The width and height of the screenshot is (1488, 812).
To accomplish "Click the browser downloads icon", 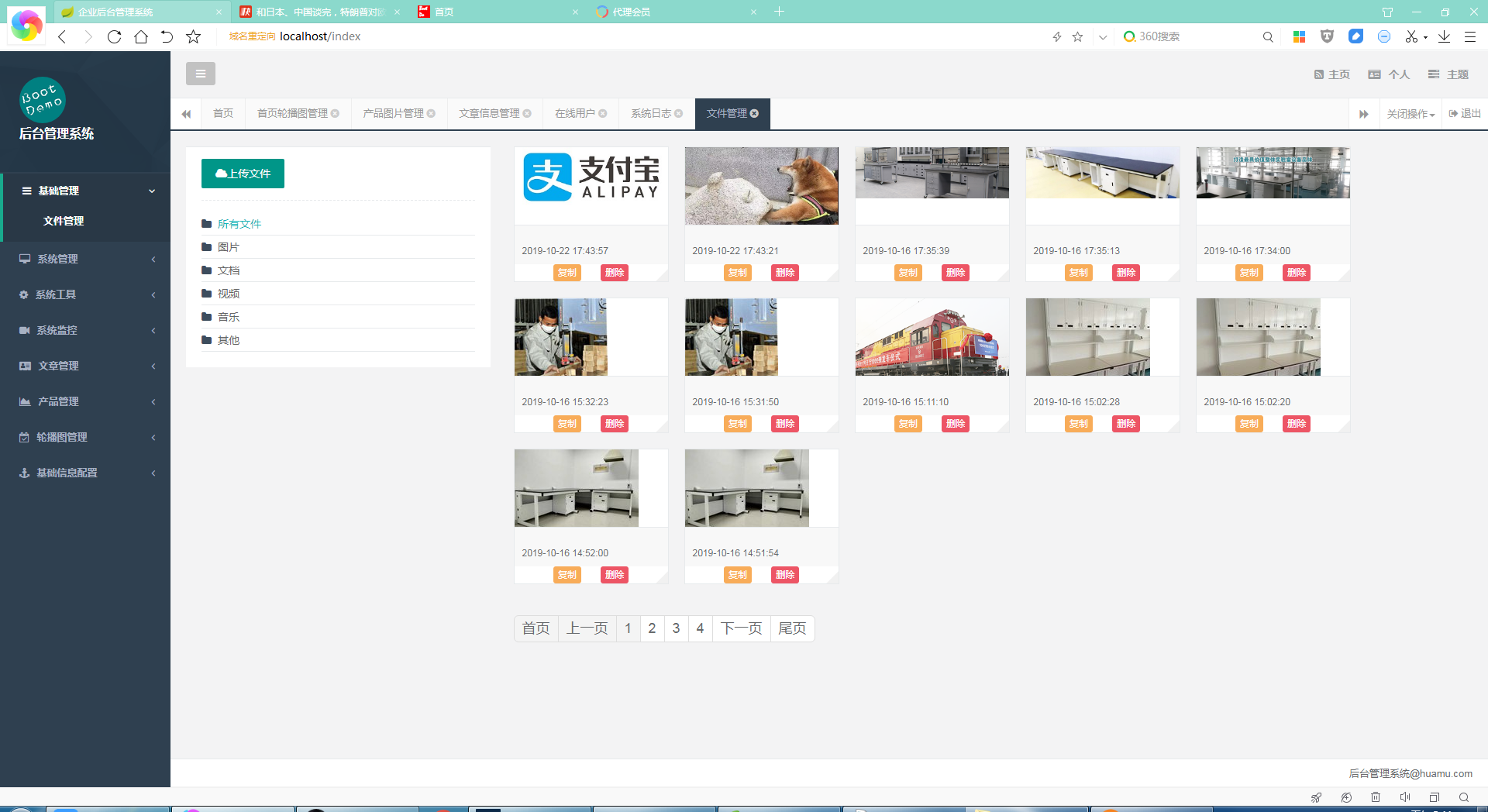I will click(x=1444, y=36).
